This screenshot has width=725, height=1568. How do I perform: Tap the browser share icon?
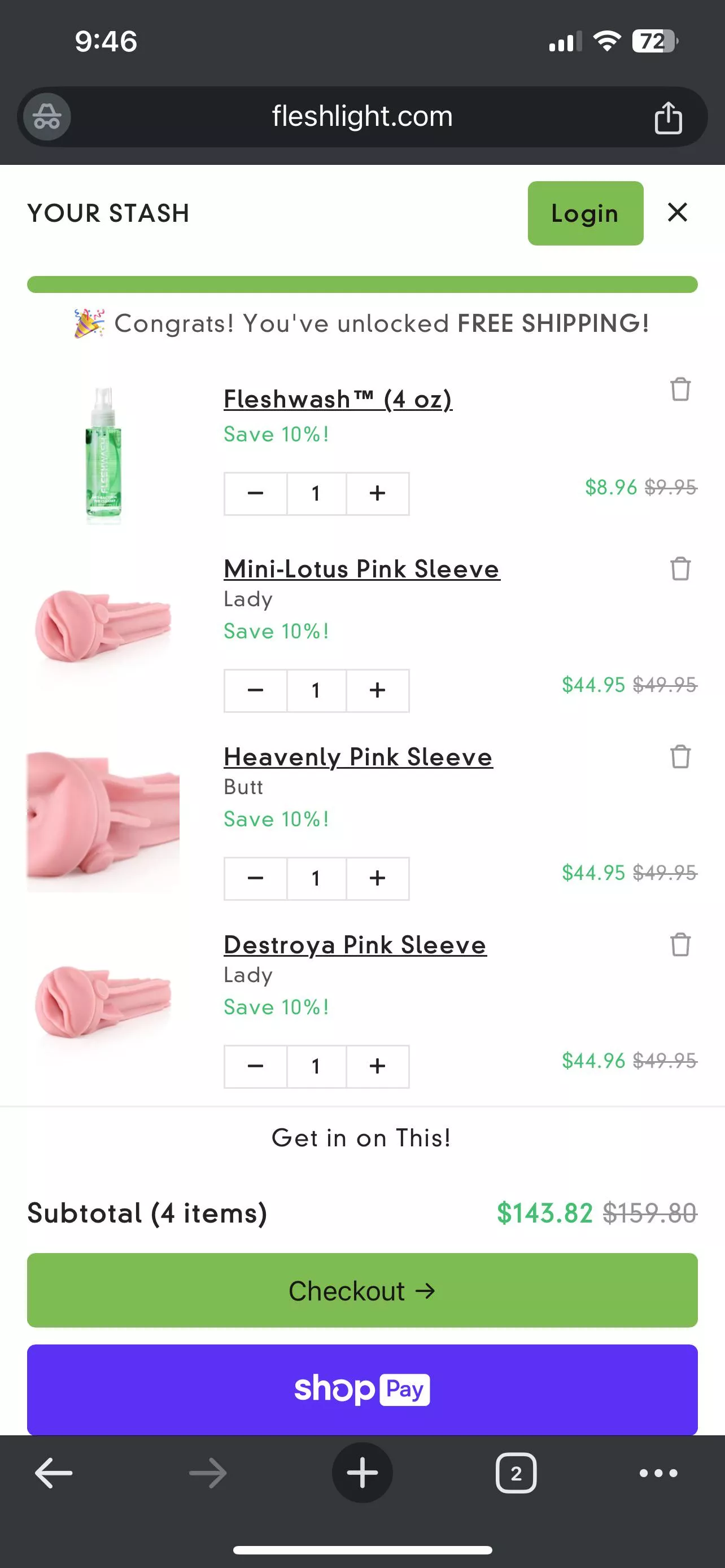pos(668,117)
